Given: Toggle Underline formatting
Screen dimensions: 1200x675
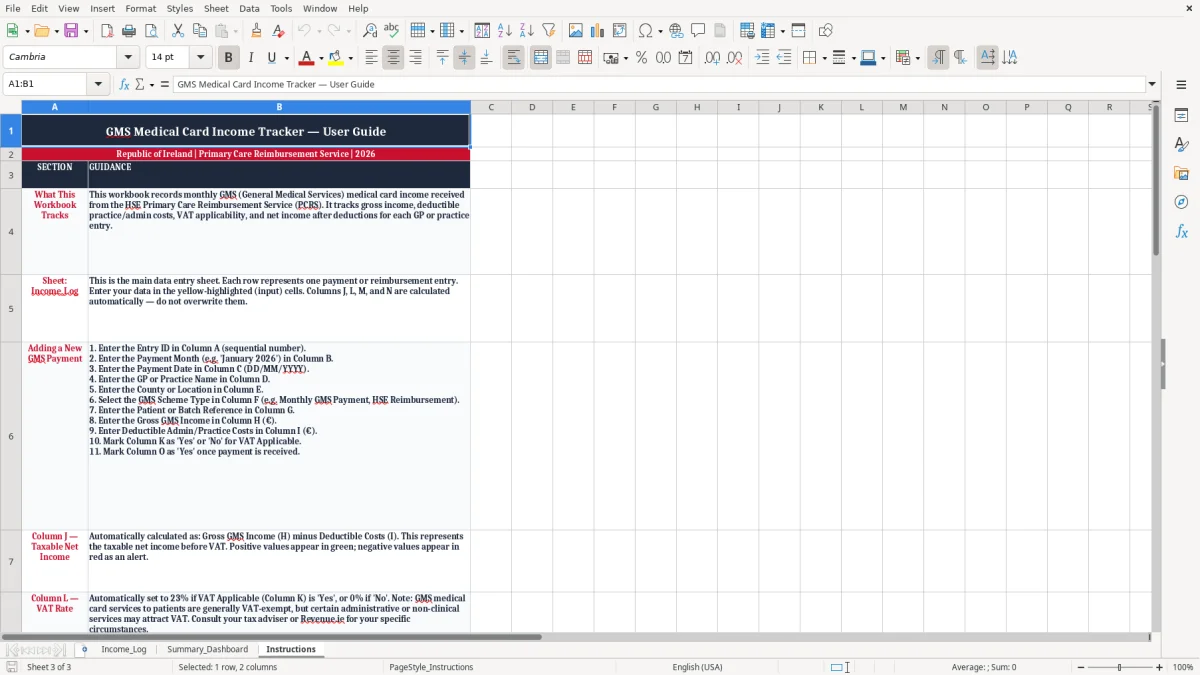Looking at the screenshot, I should click(x=271, y=58).
